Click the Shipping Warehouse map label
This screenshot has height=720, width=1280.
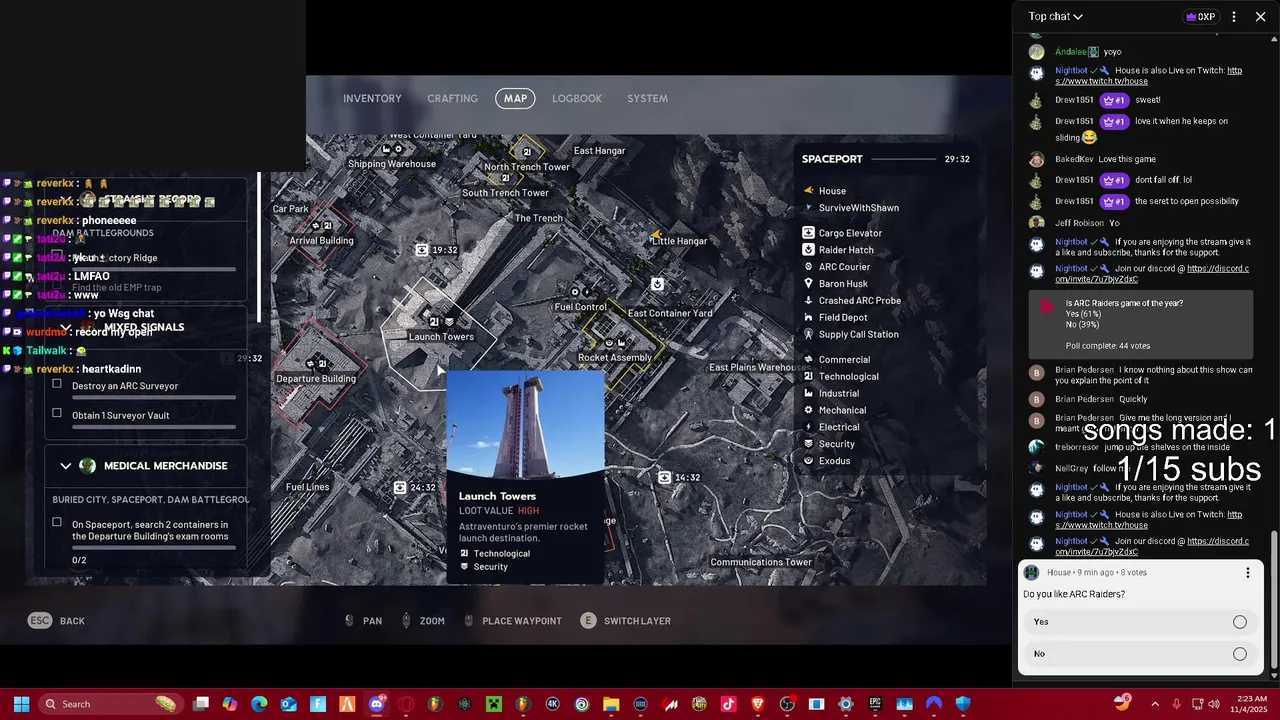pyautogui.click(x=392, y=164)
